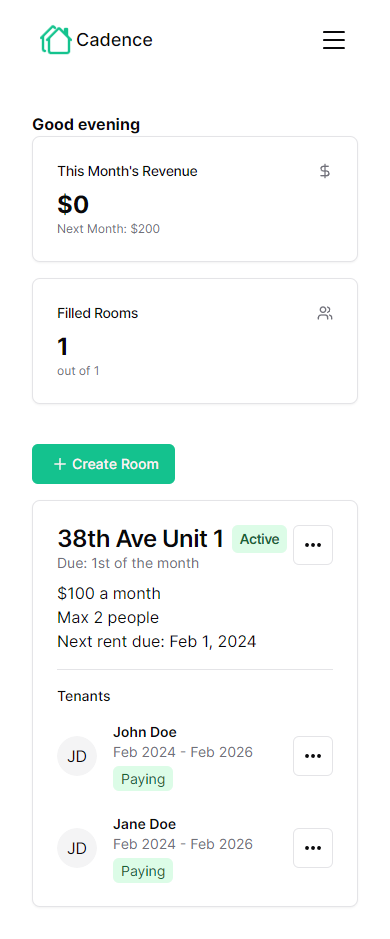Screen dimensions: 390x939
Task: Click the Create Room button
Action: pos(104,464)
